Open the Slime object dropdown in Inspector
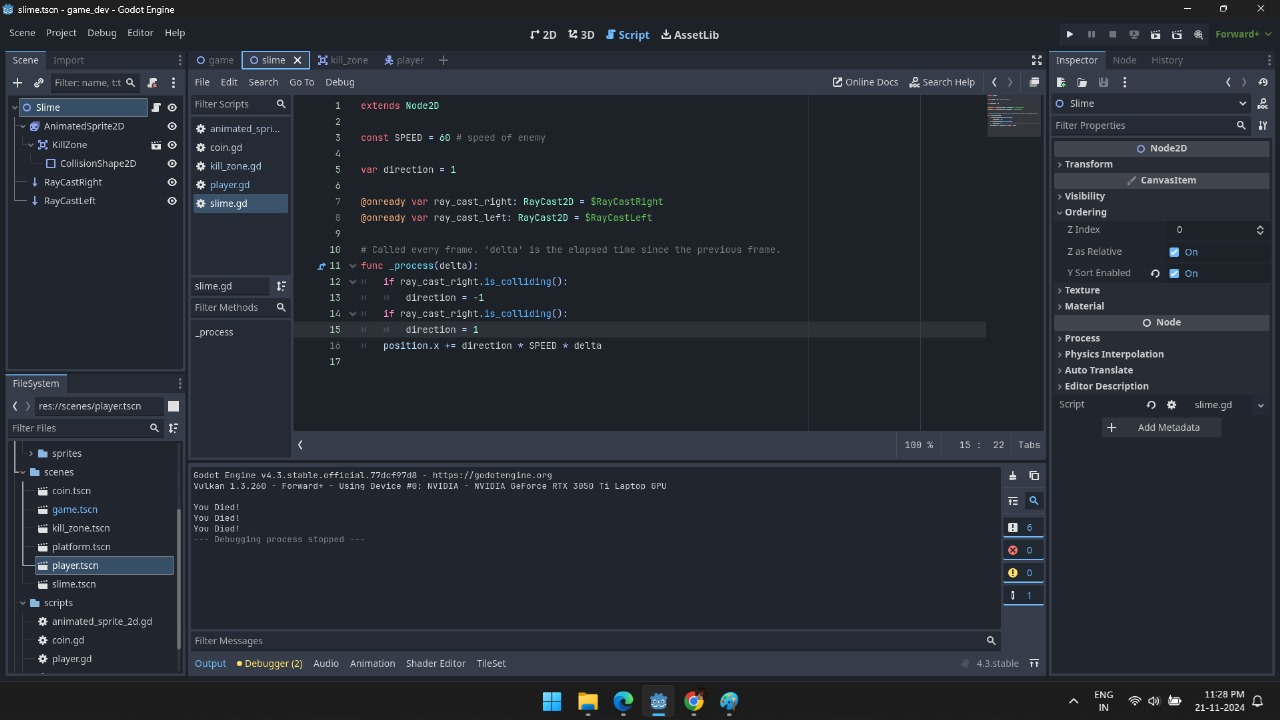The height and width of the screenshot is (720, 1280). coord(1151,103)
